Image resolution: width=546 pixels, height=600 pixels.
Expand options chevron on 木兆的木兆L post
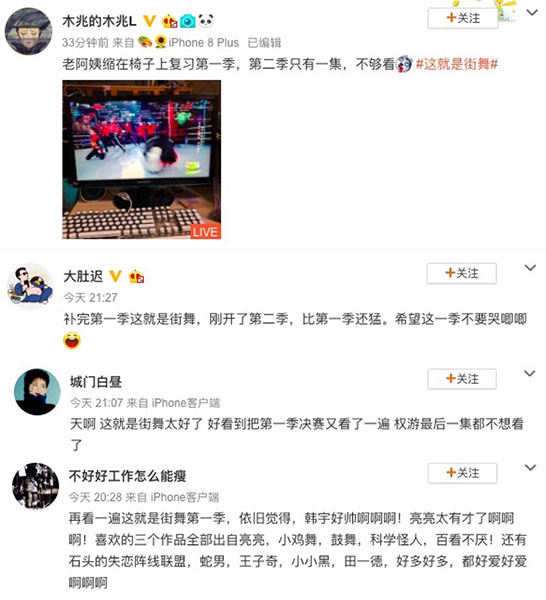coord(532,13)
